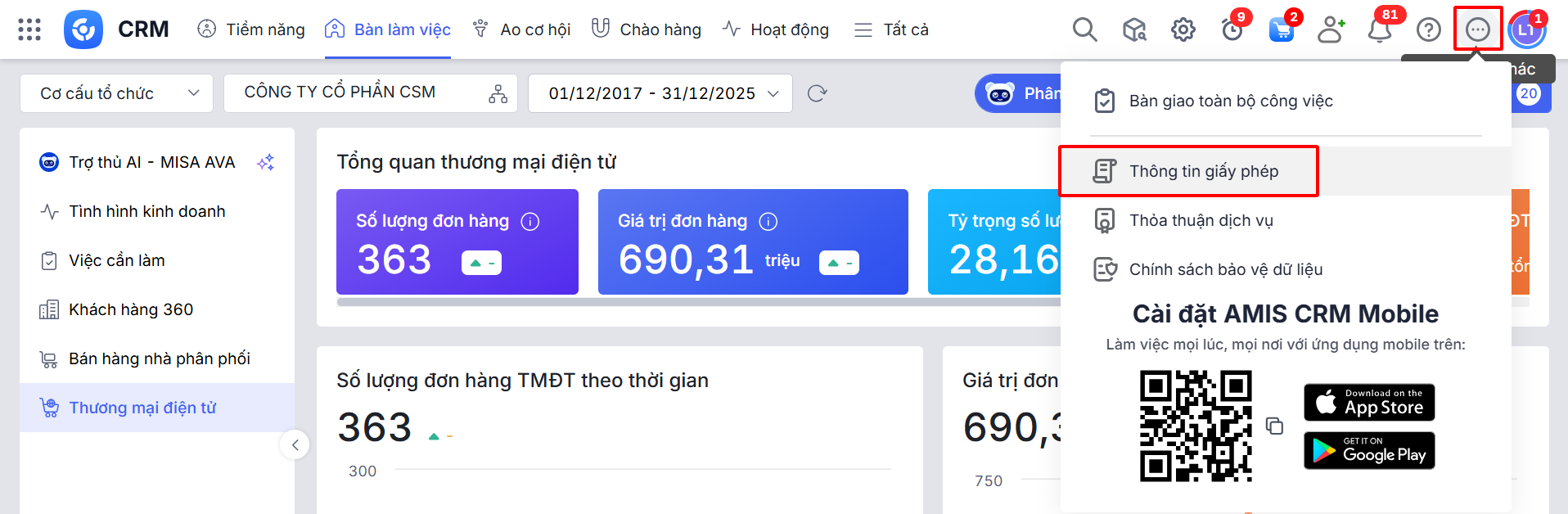Click the Số lượng đơn hàng 363 card
The height and width of the screenshot is (514, 1568).
[457, 241]
